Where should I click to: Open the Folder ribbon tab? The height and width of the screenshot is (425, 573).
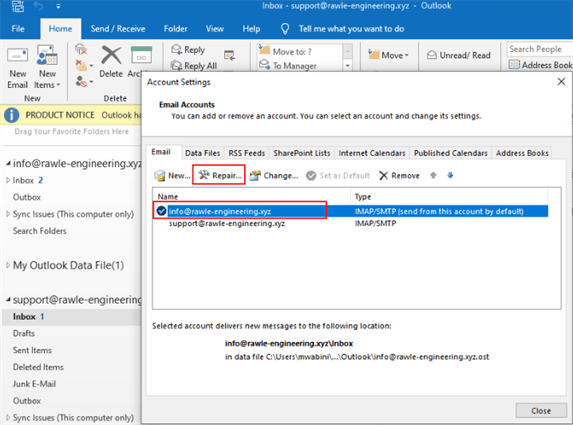point(175,29)
